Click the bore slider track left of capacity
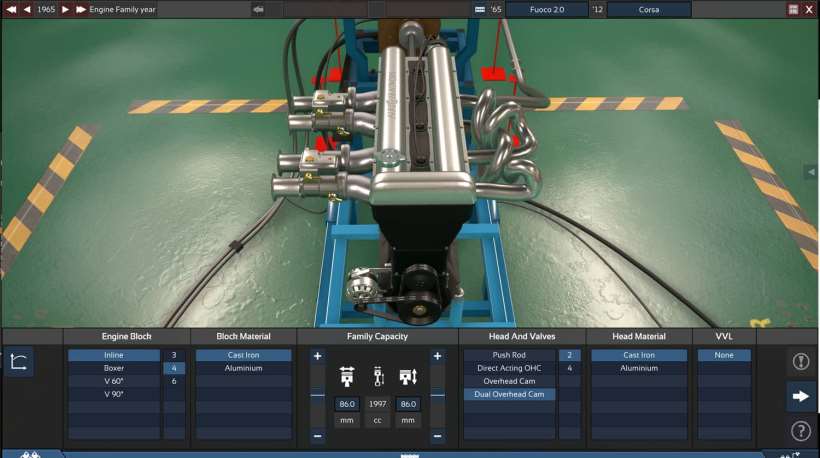The width and height of the screenshot is (820, 458). tap(318, 395)
